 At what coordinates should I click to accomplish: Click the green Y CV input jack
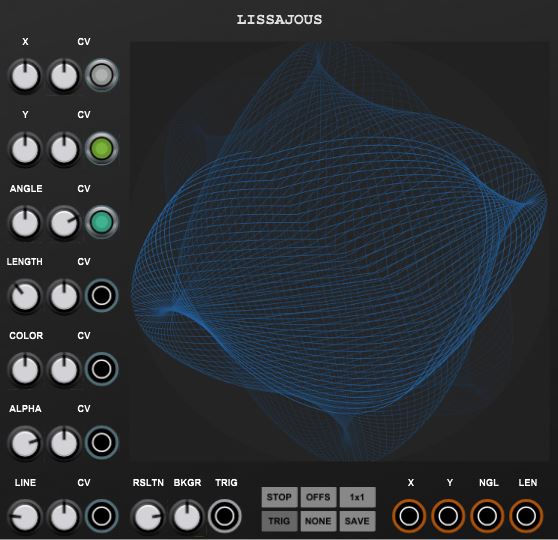pyautogui.click(x=102, y=148)
